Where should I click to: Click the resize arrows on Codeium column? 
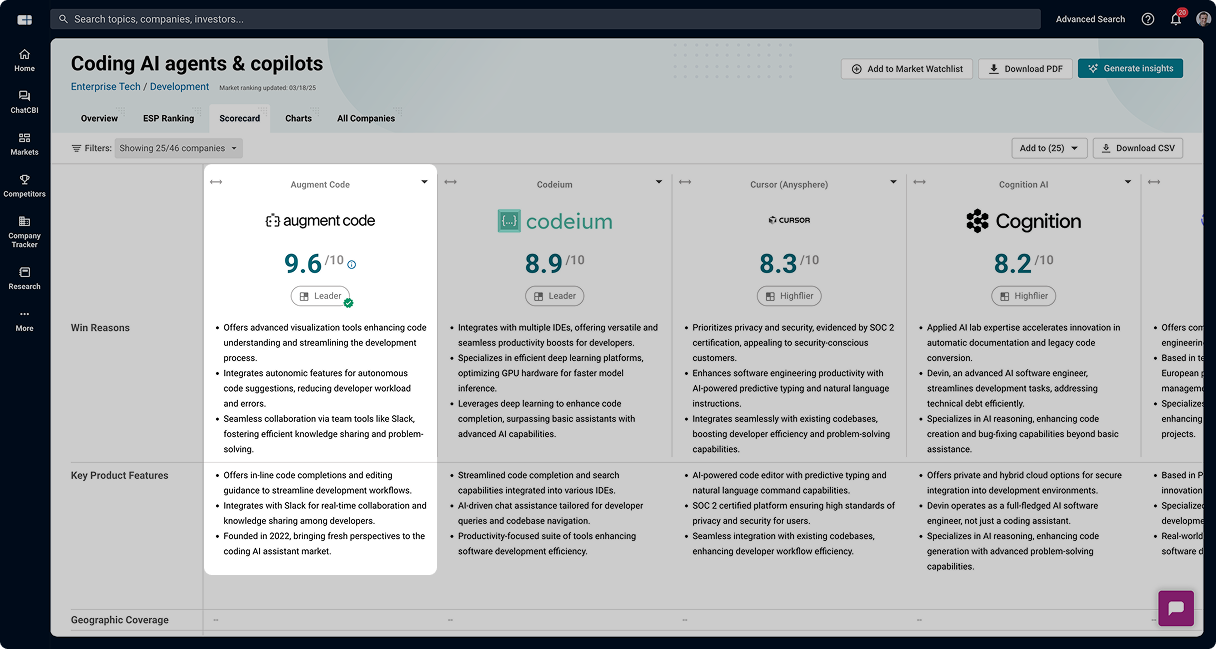coord(450,182)
